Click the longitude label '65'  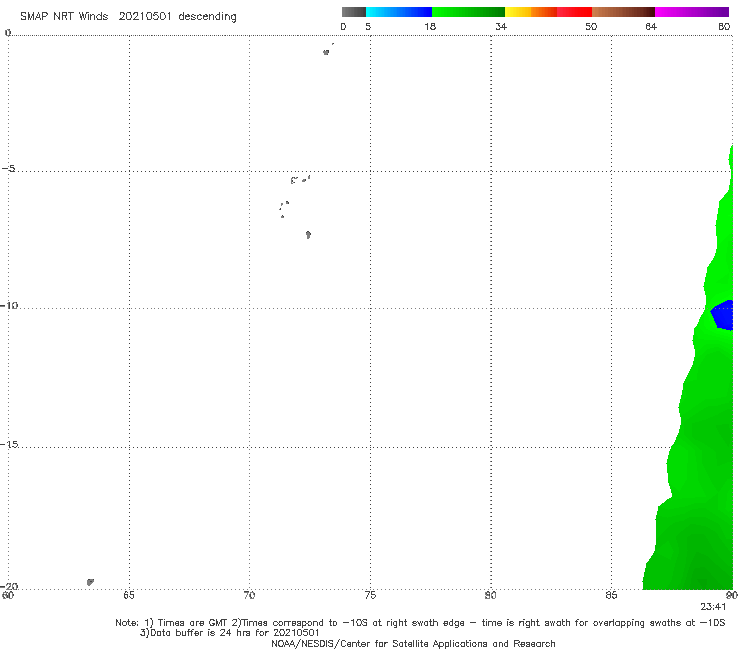tap(129, 595)
